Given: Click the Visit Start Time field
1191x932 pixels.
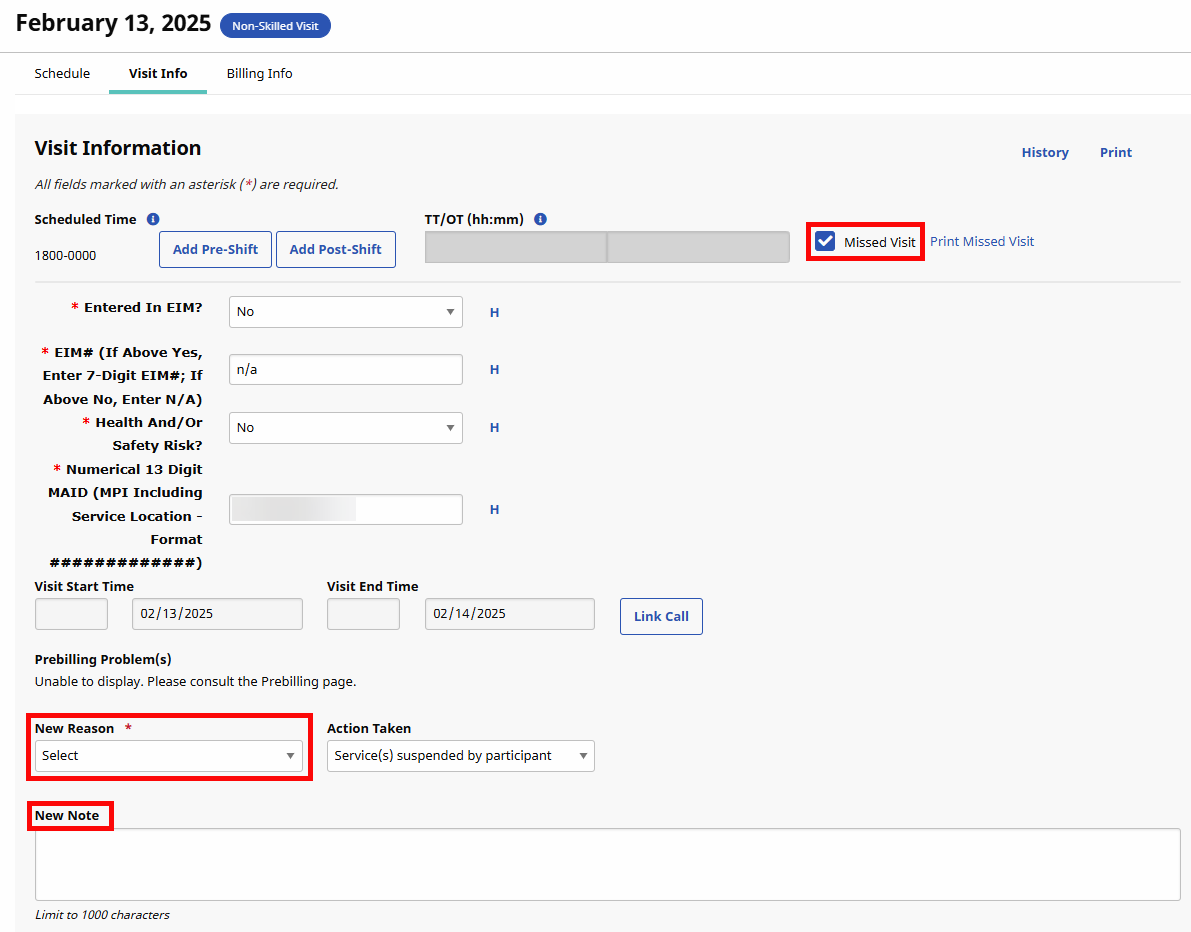Looking at the screenshot, I should [x=71, y=613].
